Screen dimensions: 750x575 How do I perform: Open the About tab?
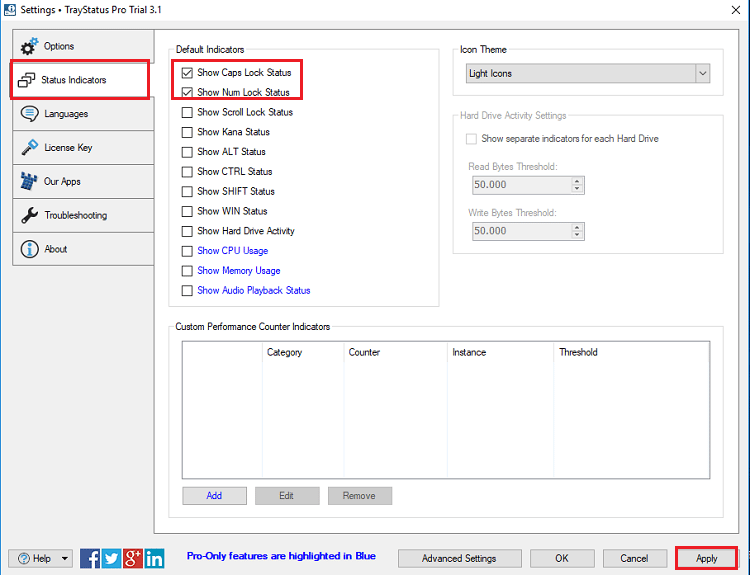pos(83,249)
